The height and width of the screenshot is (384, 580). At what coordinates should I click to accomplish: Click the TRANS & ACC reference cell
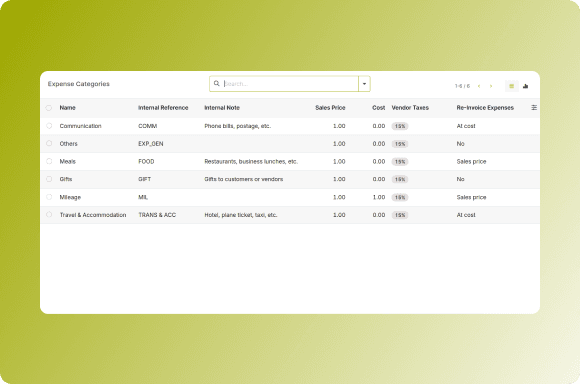[x=157, y=215]
